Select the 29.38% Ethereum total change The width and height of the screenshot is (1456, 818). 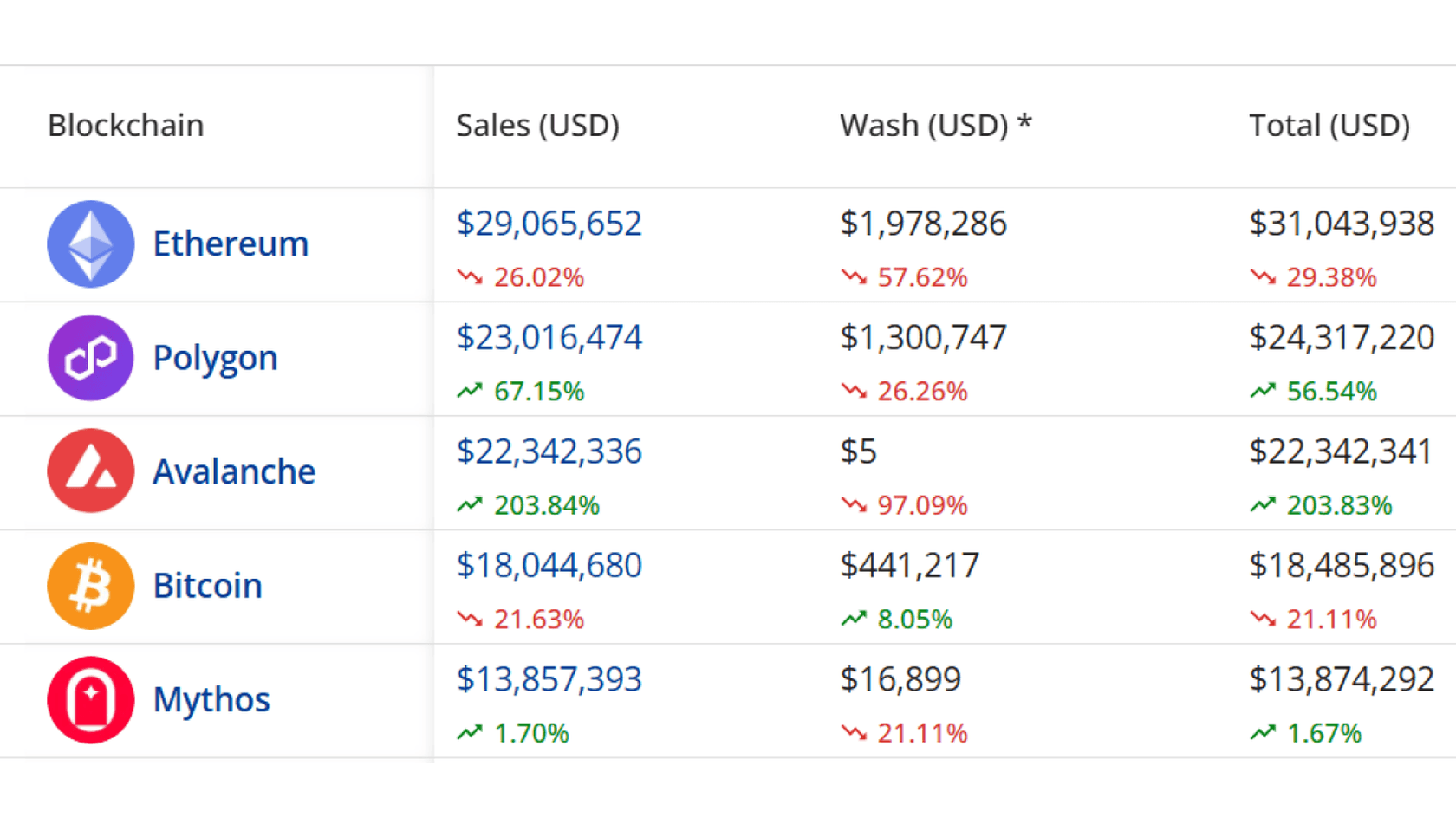click(1331, 277)
